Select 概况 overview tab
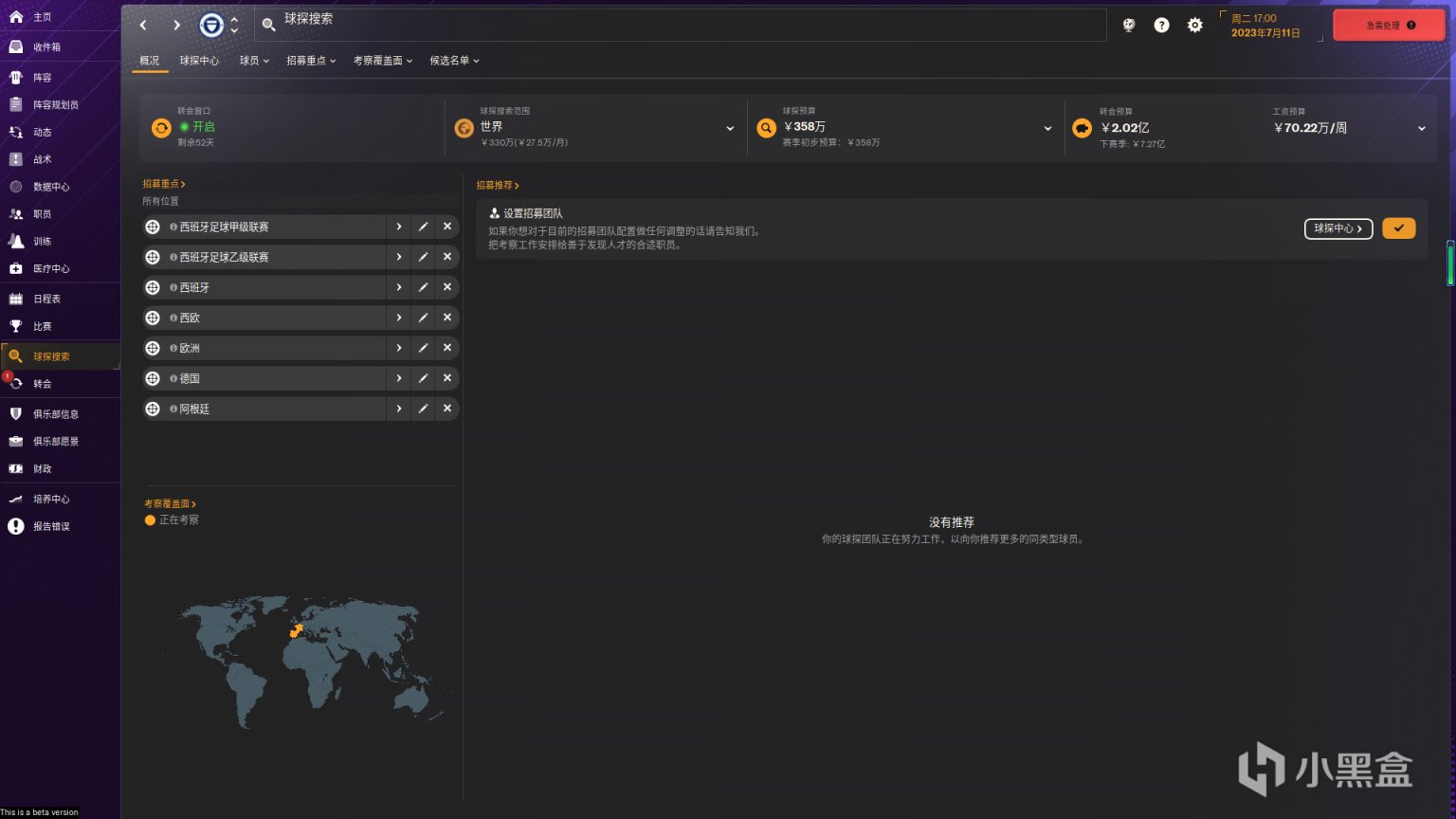 tap(150, 61)
